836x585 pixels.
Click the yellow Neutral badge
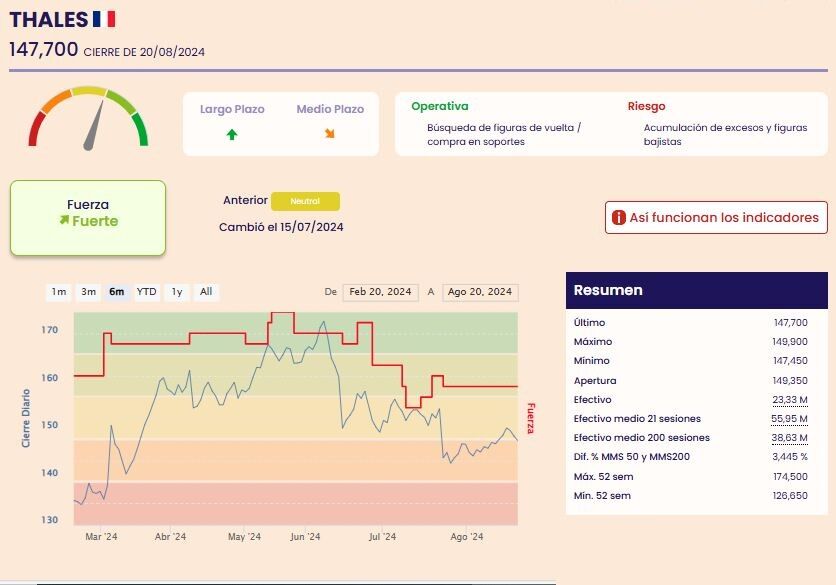305,201
